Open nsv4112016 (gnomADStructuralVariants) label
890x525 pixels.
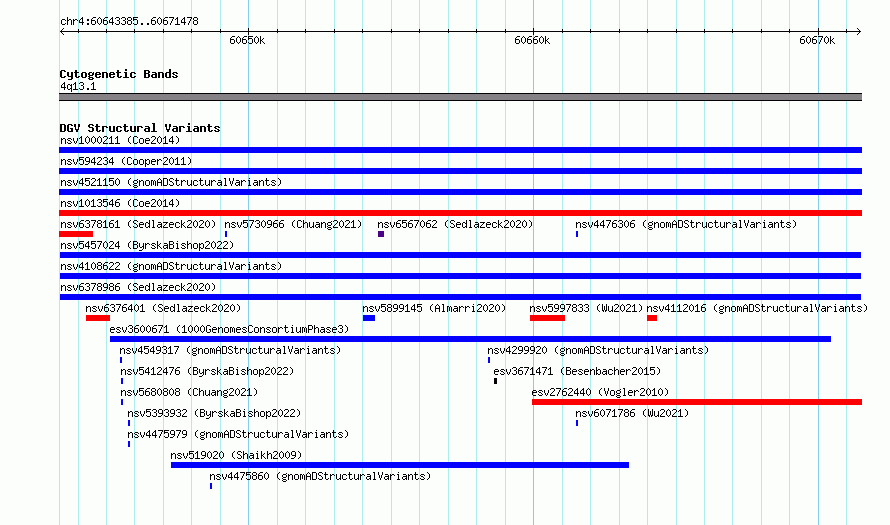pos(757,308)
